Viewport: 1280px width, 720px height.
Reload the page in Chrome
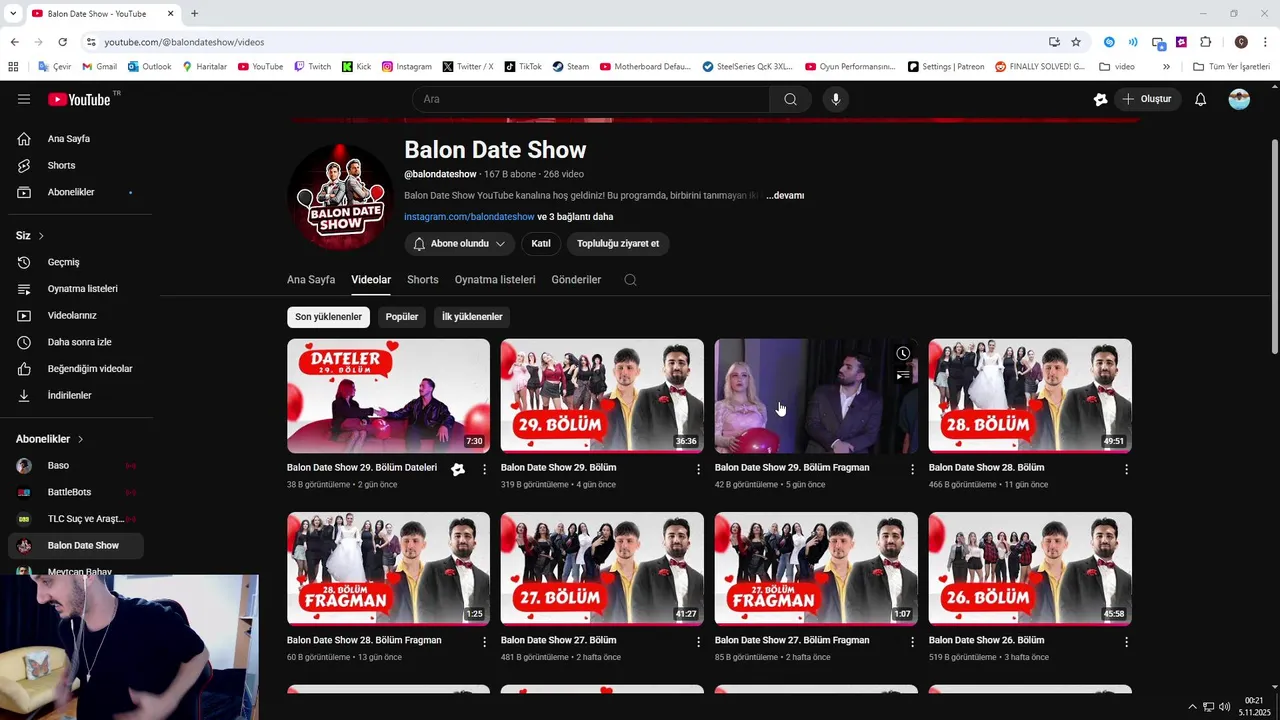point(62,42)
